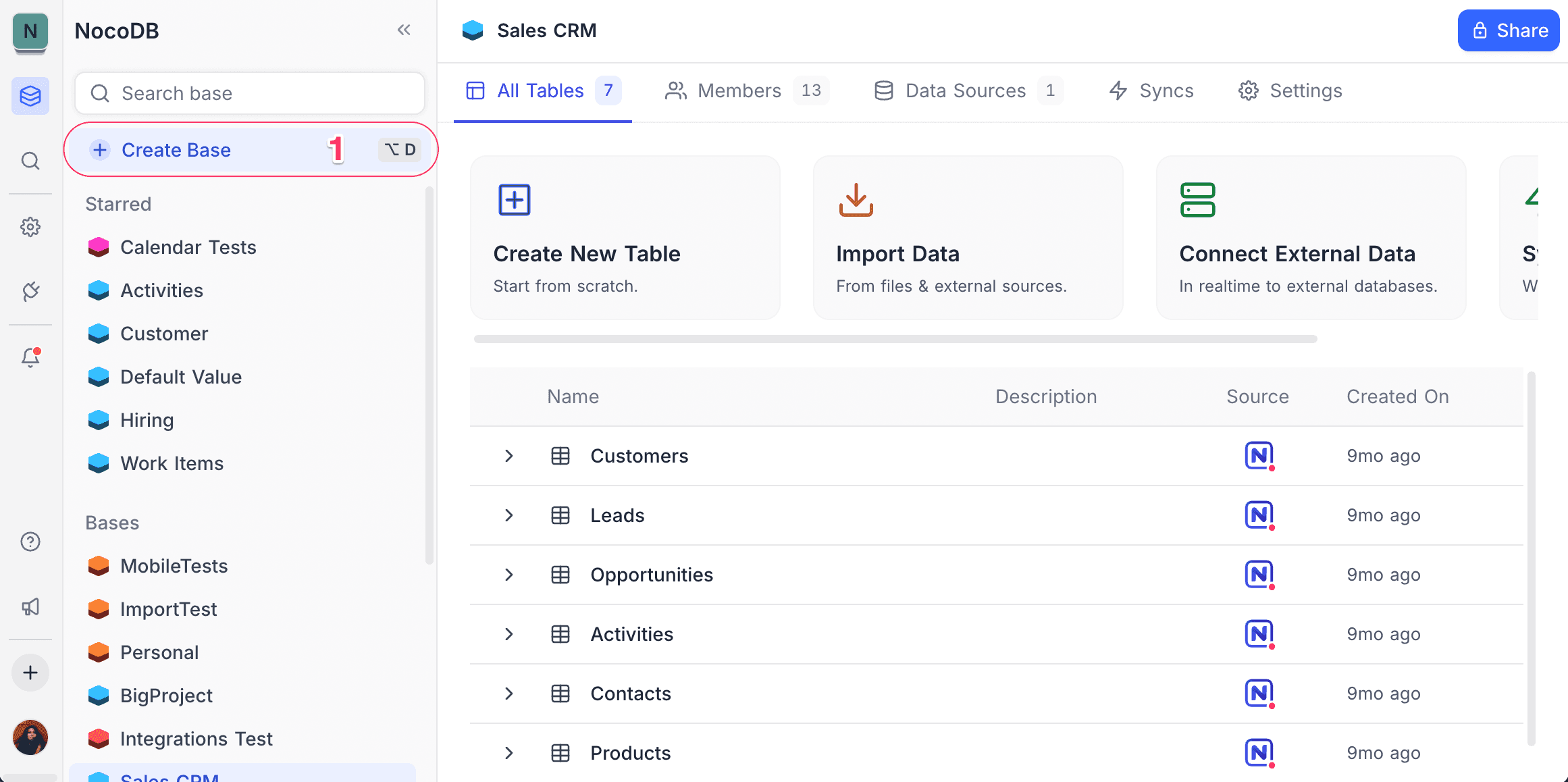
Task: Open workspace settings gear in left rail
Action: (30, 227)
